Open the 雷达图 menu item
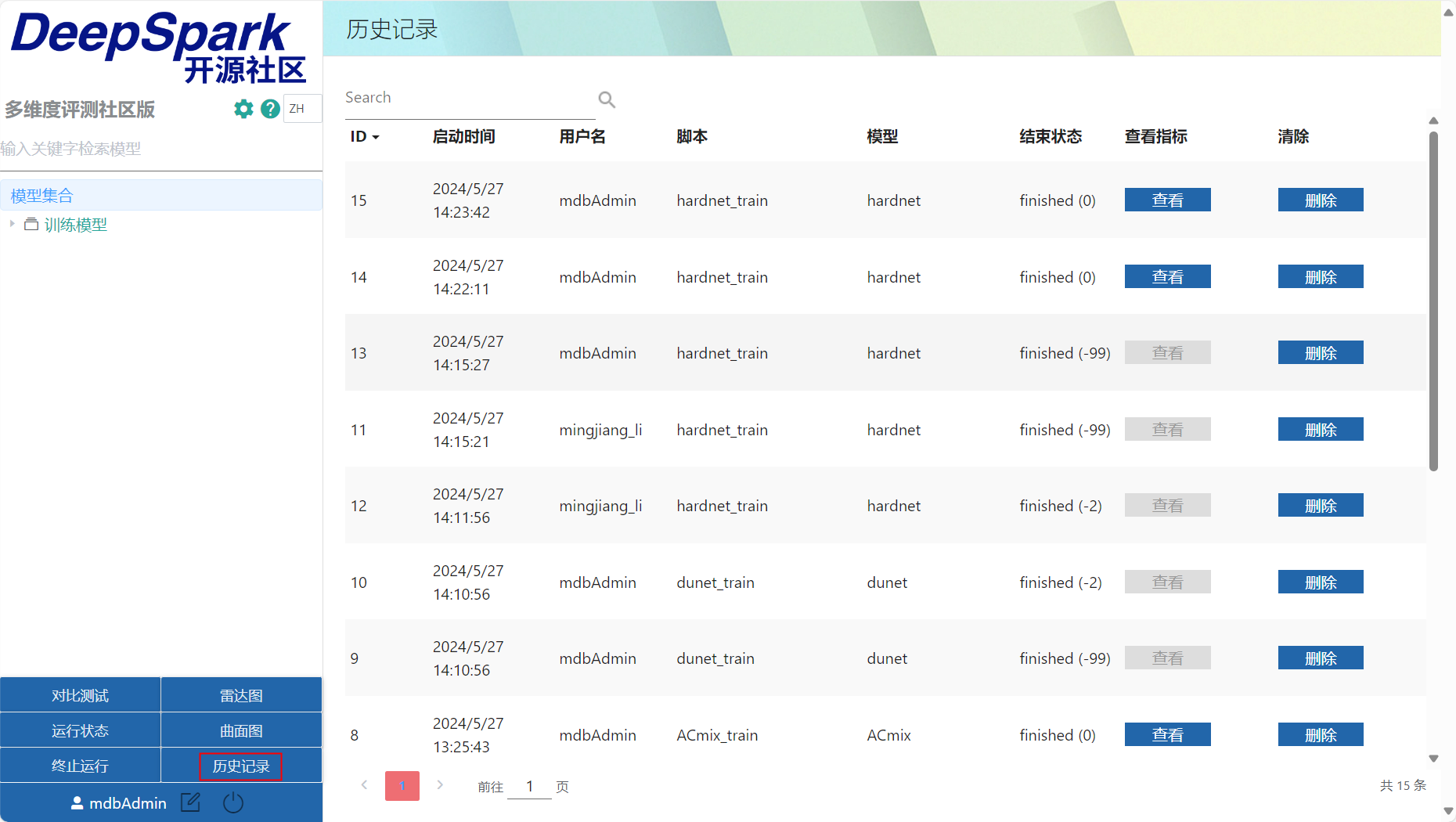The height and width of the screenshot is (822, 1456). click(241, 696)
